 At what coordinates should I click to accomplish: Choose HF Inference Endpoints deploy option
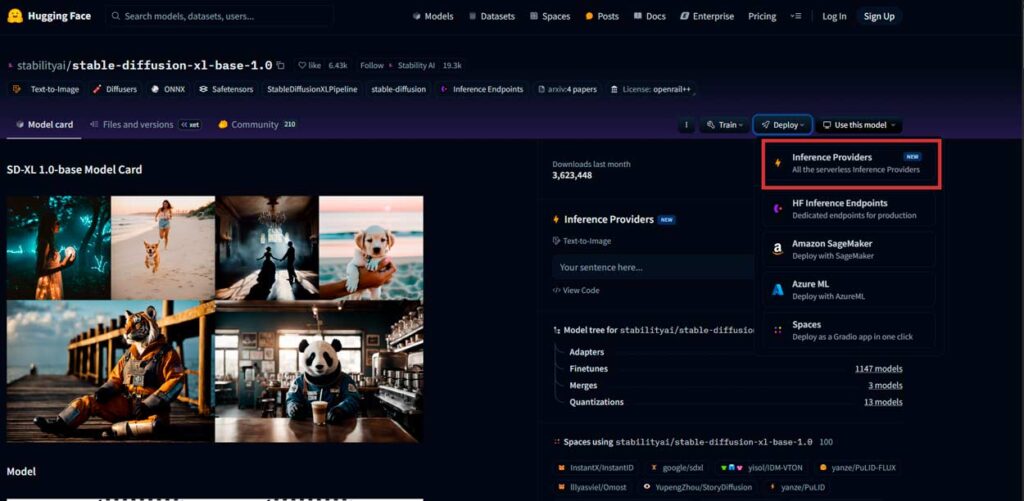click(849, 208)
